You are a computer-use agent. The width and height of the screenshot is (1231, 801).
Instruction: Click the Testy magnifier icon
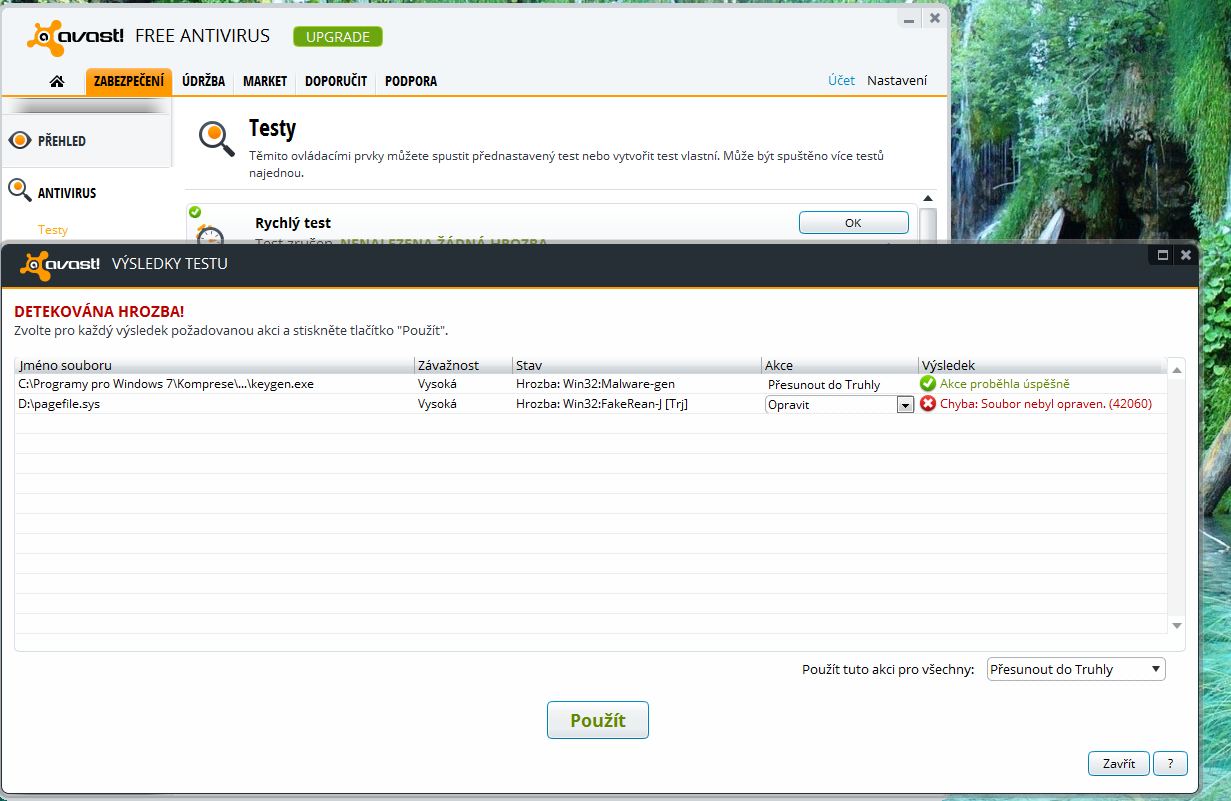pos(216,138)
